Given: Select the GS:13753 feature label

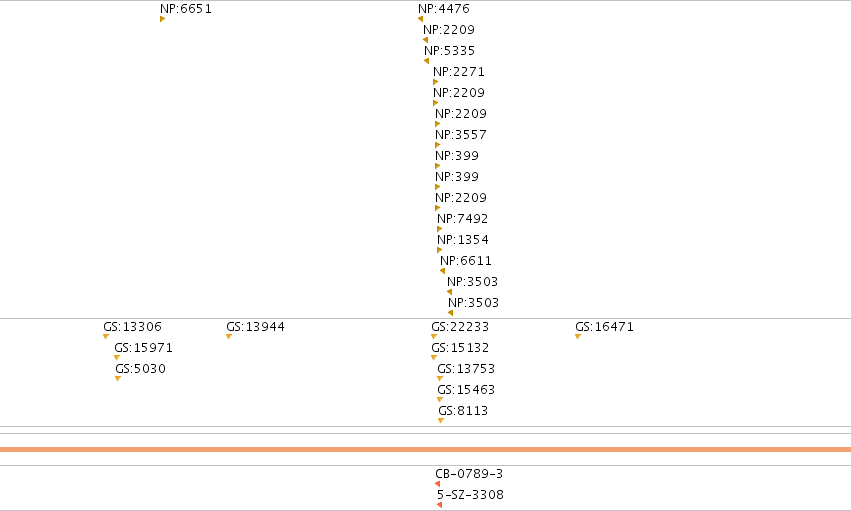Looking at the screenshot, I should point(466,369).
